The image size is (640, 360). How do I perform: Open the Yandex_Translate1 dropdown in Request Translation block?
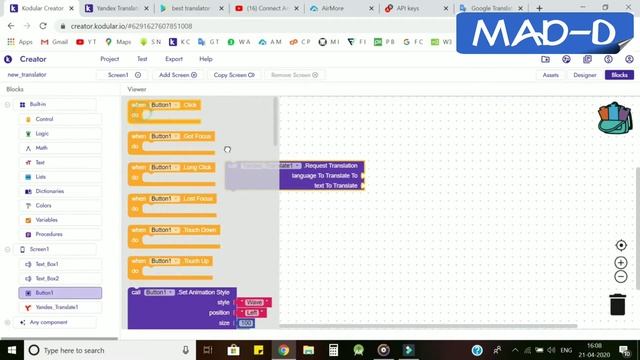[271, 166]
